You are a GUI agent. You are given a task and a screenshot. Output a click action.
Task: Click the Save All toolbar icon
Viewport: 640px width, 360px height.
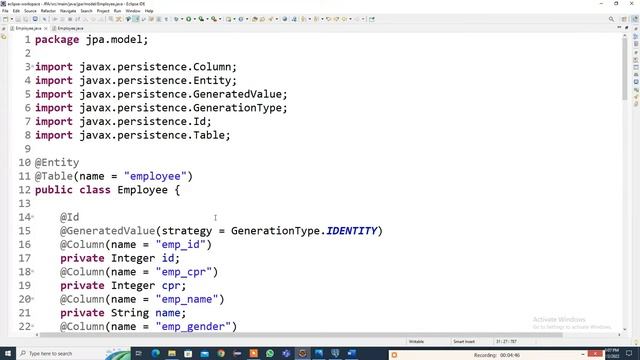pyautogui.click(x=25, y=19)
